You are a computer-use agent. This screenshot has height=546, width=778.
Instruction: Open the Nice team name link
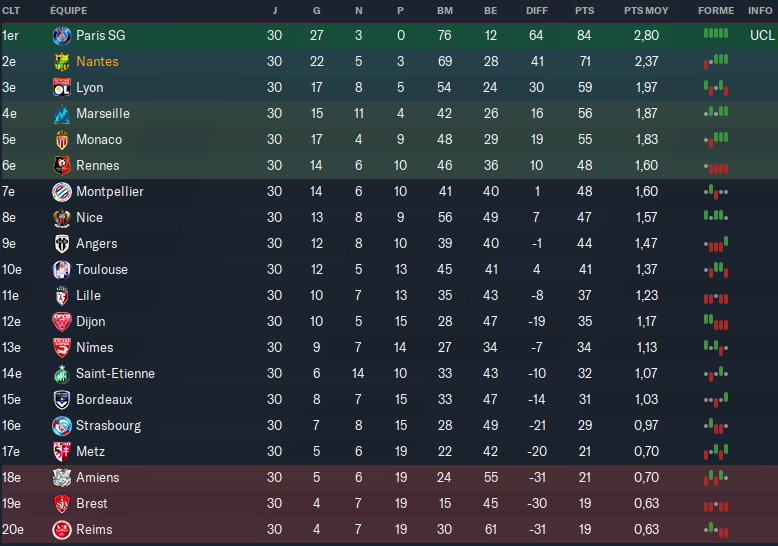click(x=89, y=218)
